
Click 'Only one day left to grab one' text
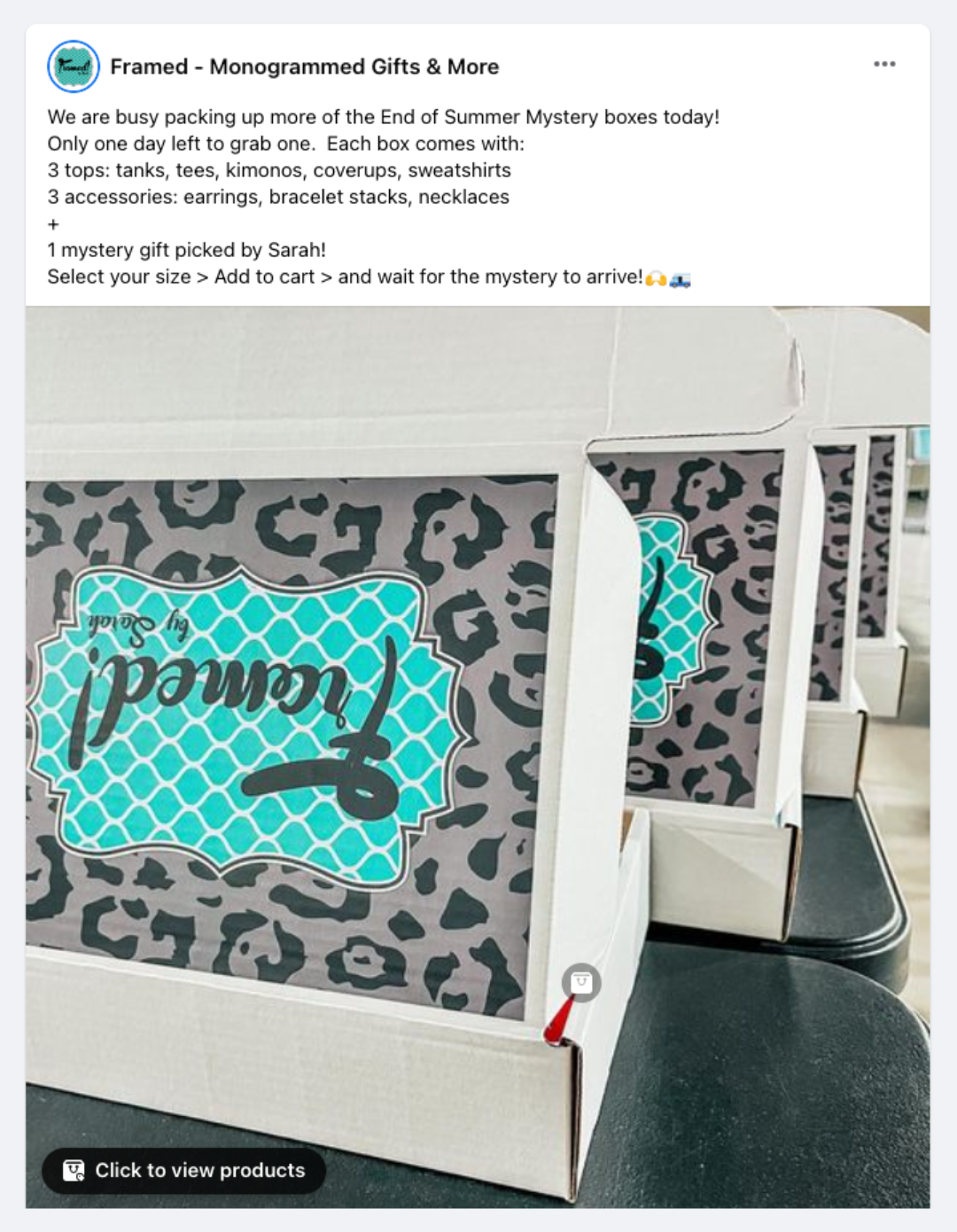click(180, 144)
